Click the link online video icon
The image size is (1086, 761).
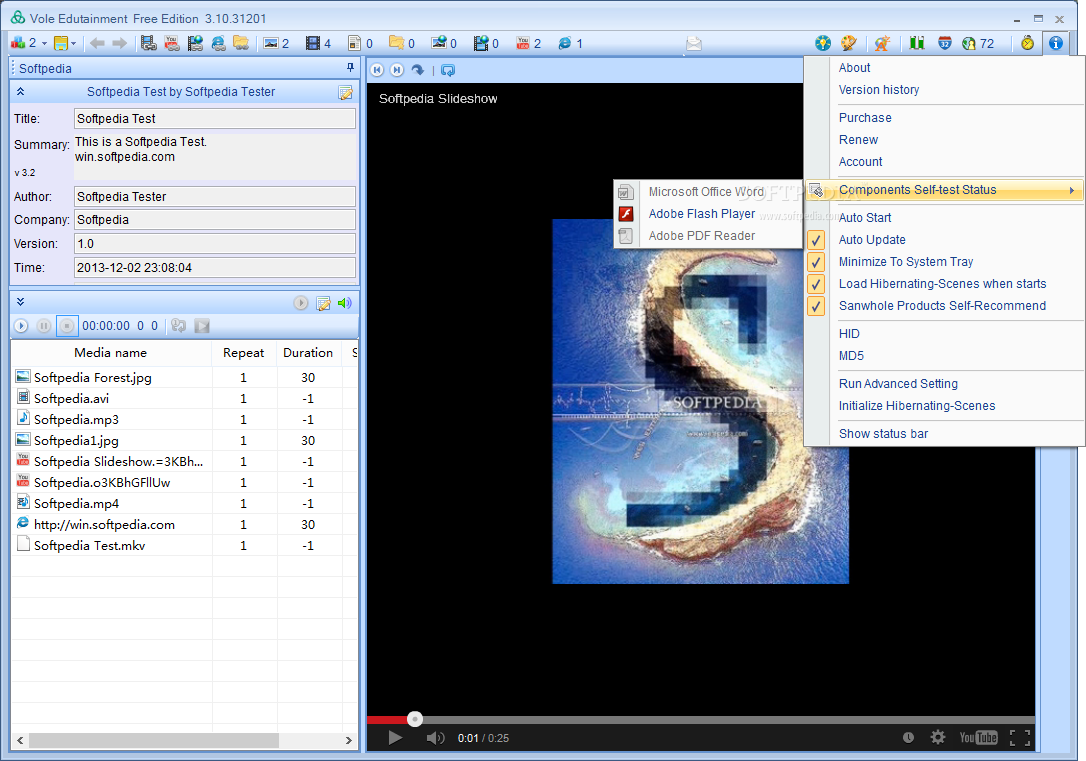click(195, 44)
